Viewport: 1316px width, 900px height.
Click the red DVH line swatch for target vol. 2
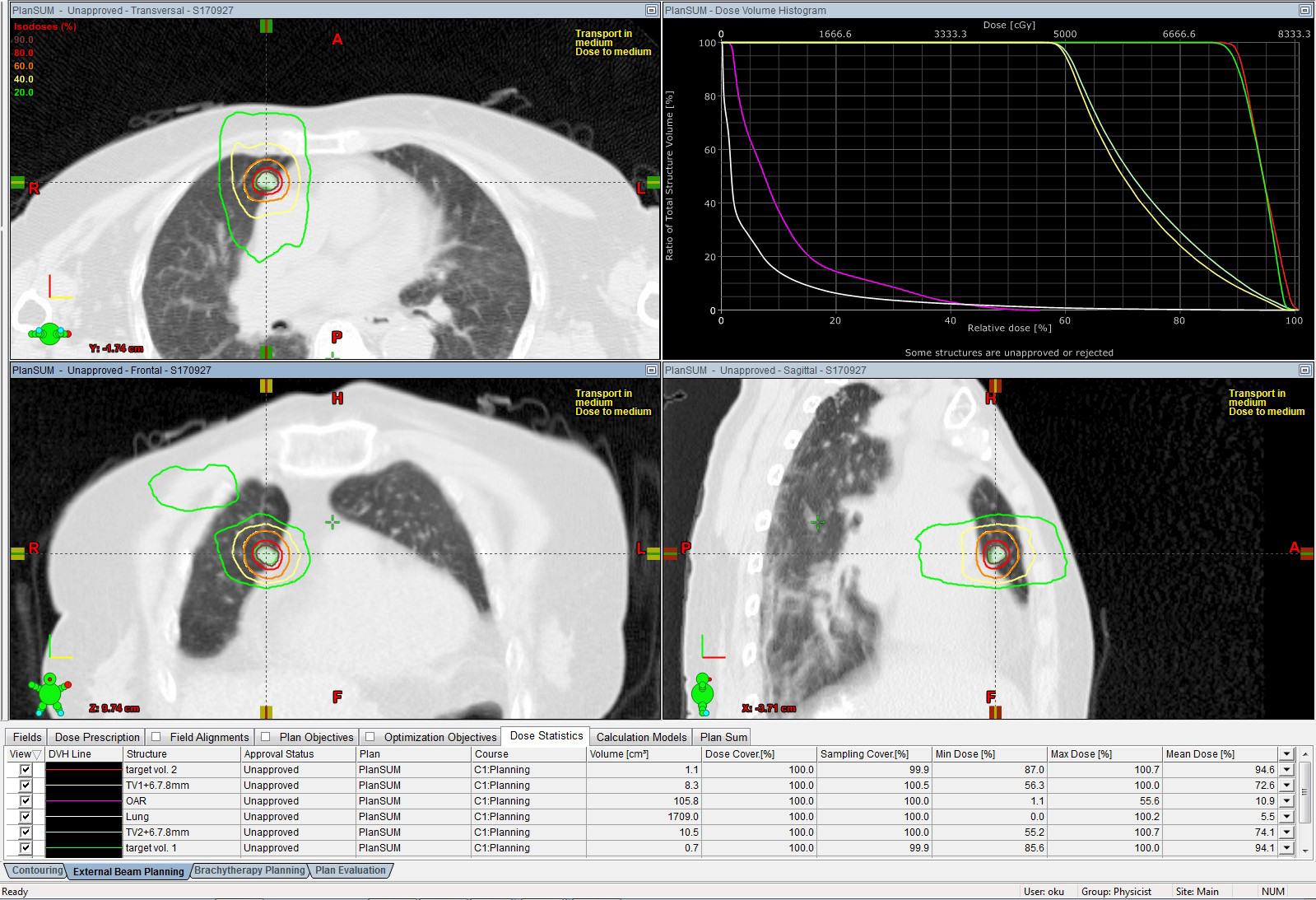coord(83,770)
